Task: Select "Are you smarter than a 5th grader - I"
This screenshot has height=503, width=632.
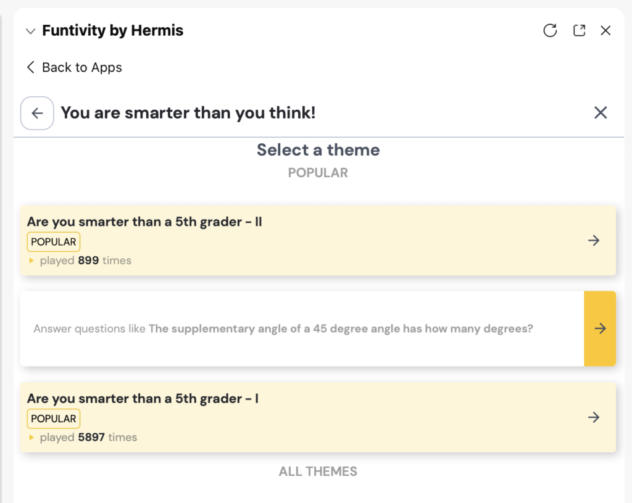Action: coord(143,398)
